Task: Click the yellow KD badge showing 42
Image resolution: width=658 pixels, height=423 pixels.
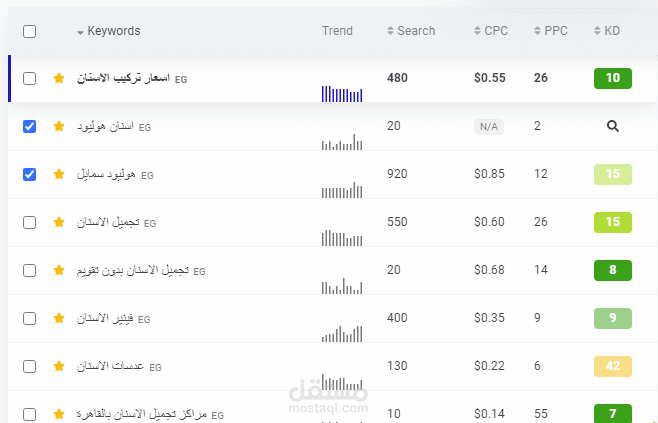Action: [x=613, y=367]
